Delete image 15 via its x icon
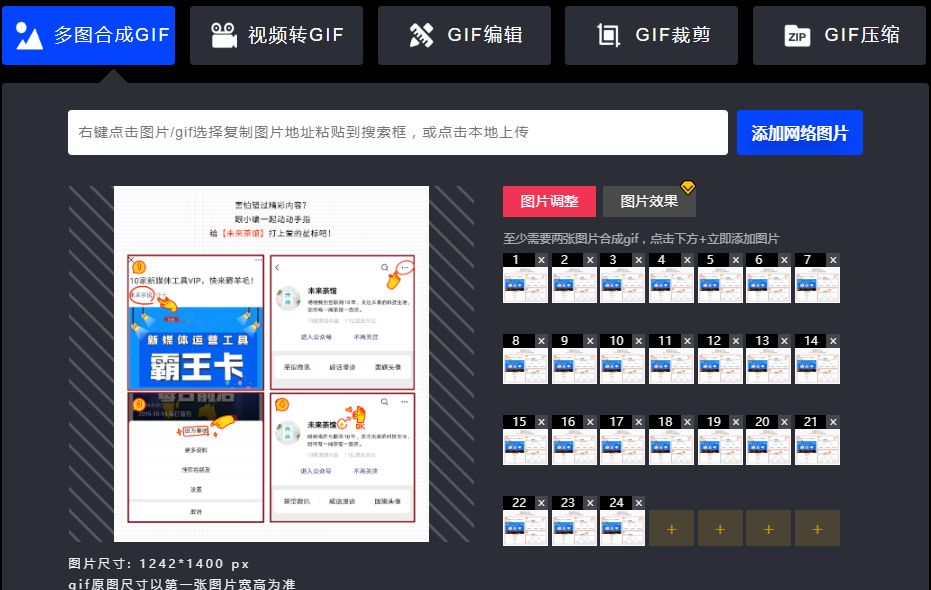The height and width of the screenshot is (590, 931). 540,421
